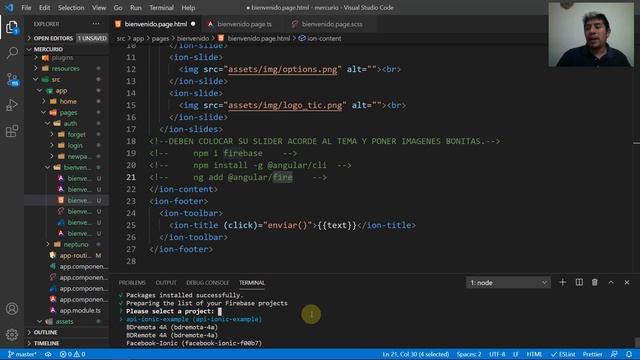The height and width of the screenshot is (360, 640).
Task: Open the Explorer view in activity bar
Action: tap(12, 27)
